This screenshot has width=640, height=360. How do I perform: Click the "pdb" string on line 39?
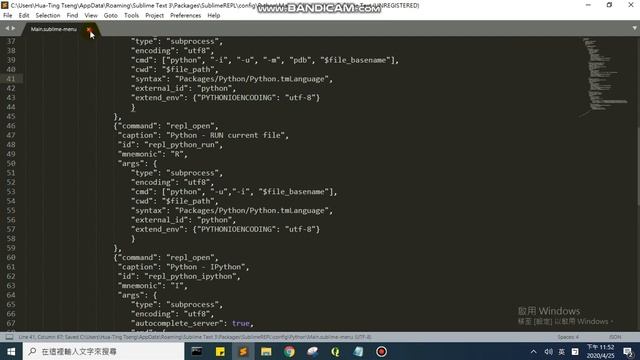(x=300, y=60)
